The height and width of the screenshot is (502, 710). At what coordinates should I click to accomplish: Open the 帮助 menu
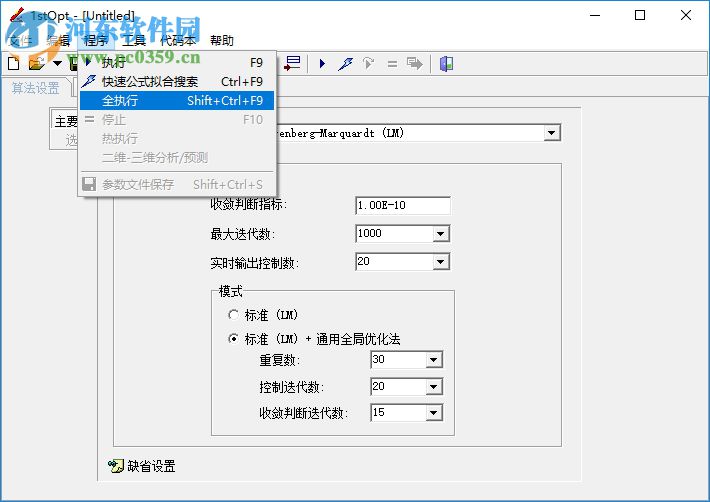coord(222,41)
